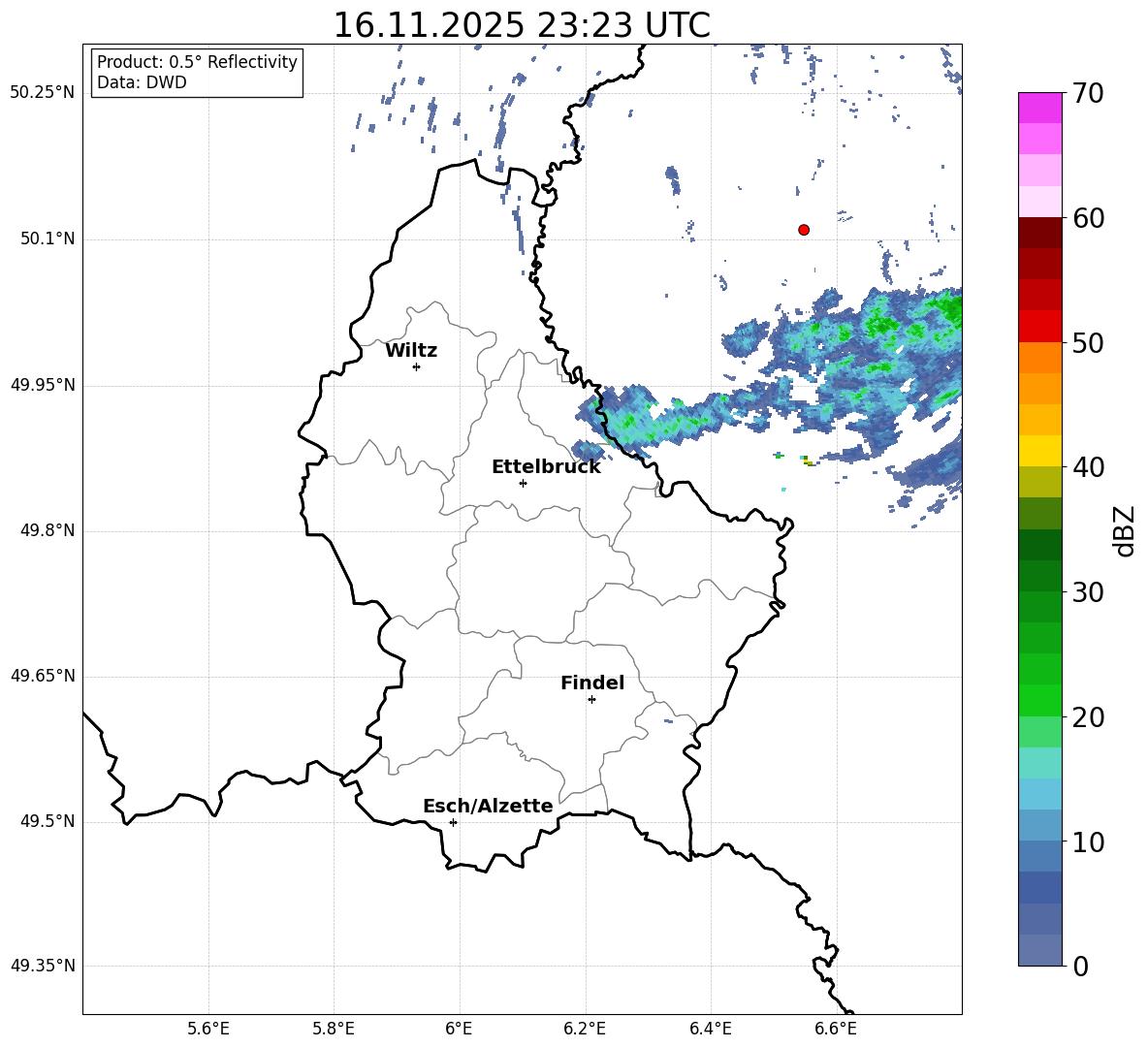Click the Findel city label
This screenshot has height=1048, width=1148.
592,683
